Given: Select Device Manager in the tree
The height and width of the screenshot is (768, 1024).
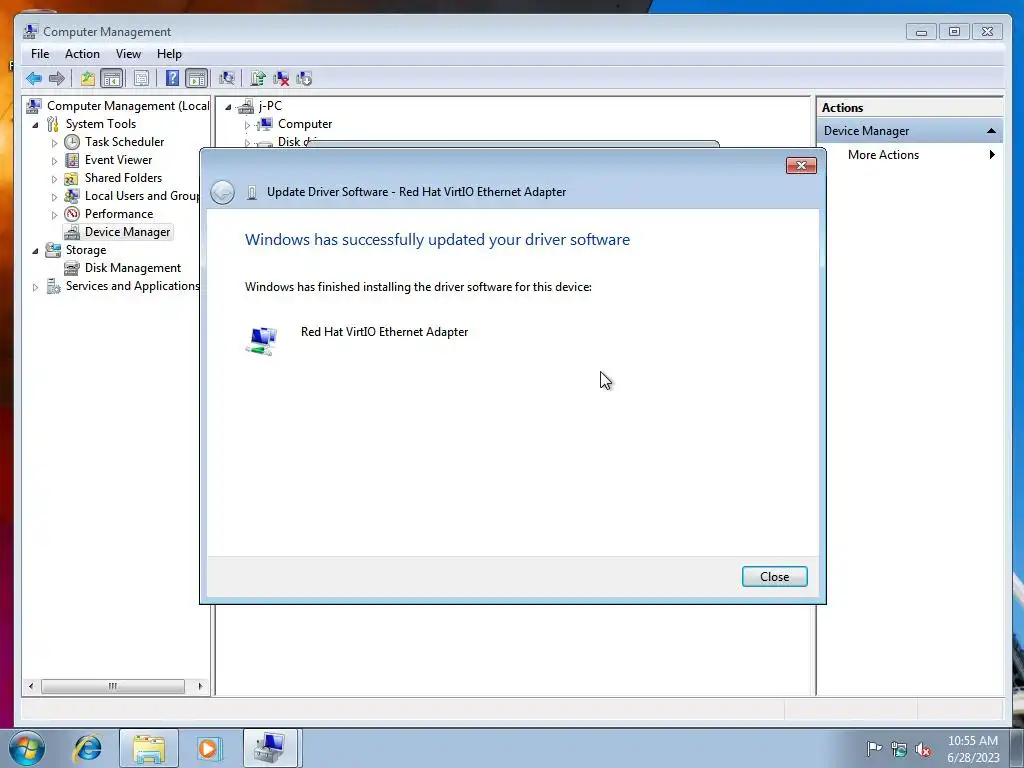Looking at the screenshot, I should pos(127,232).
